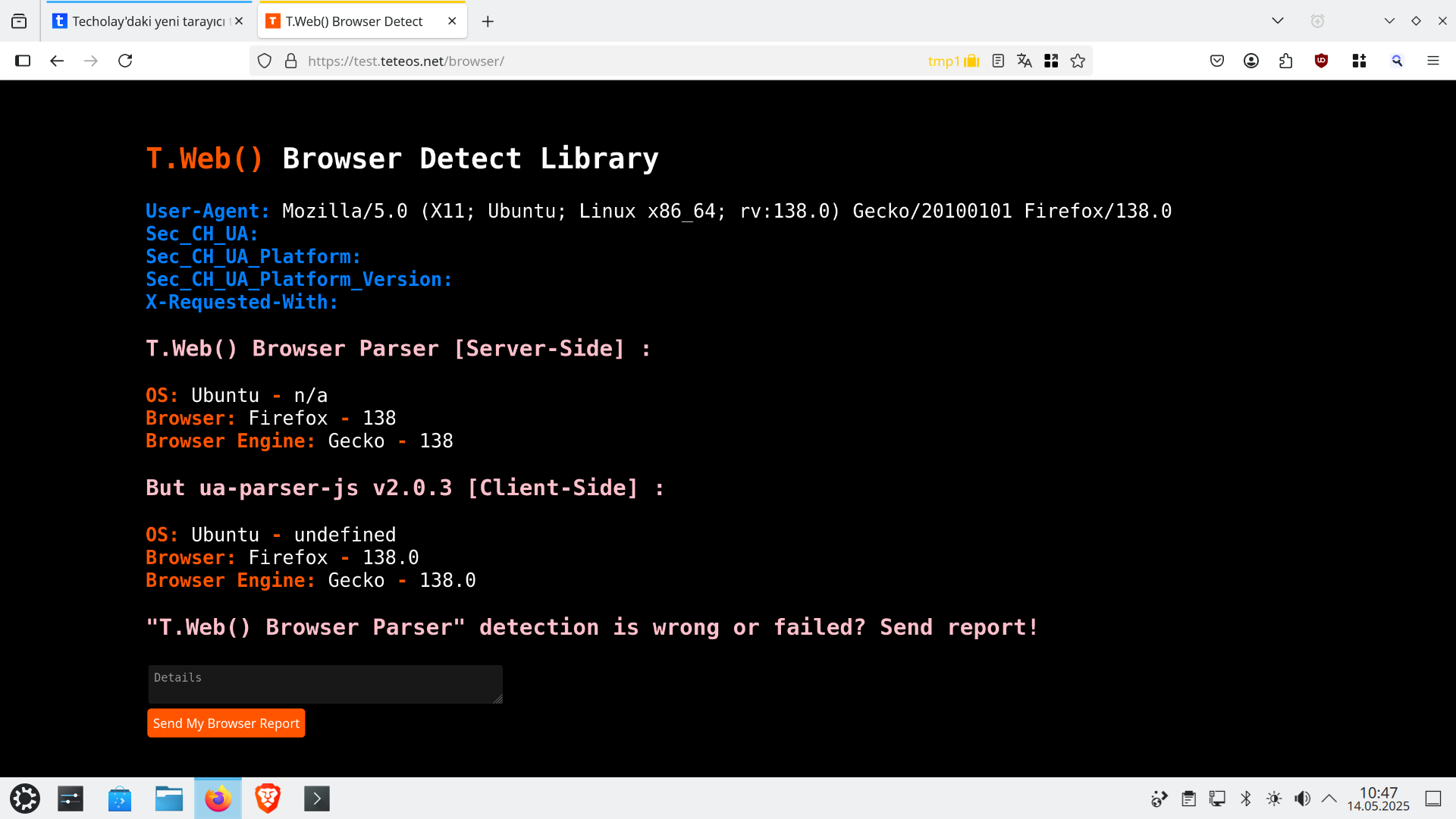Image resolution: width=1456 pixels, height=819 pixels.
Task: Open the uBlock Origin extension popup
Action: tap(1322, 61)
